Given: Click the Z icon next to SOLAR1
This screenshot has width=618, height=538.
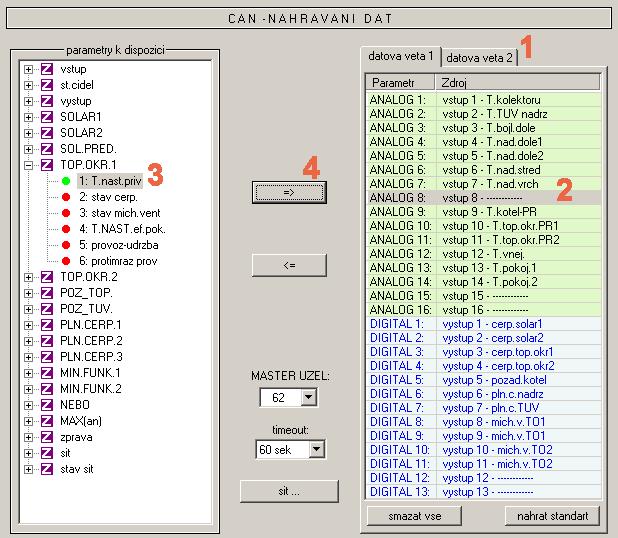Looking at the screenshot, I should pos(47,117).
